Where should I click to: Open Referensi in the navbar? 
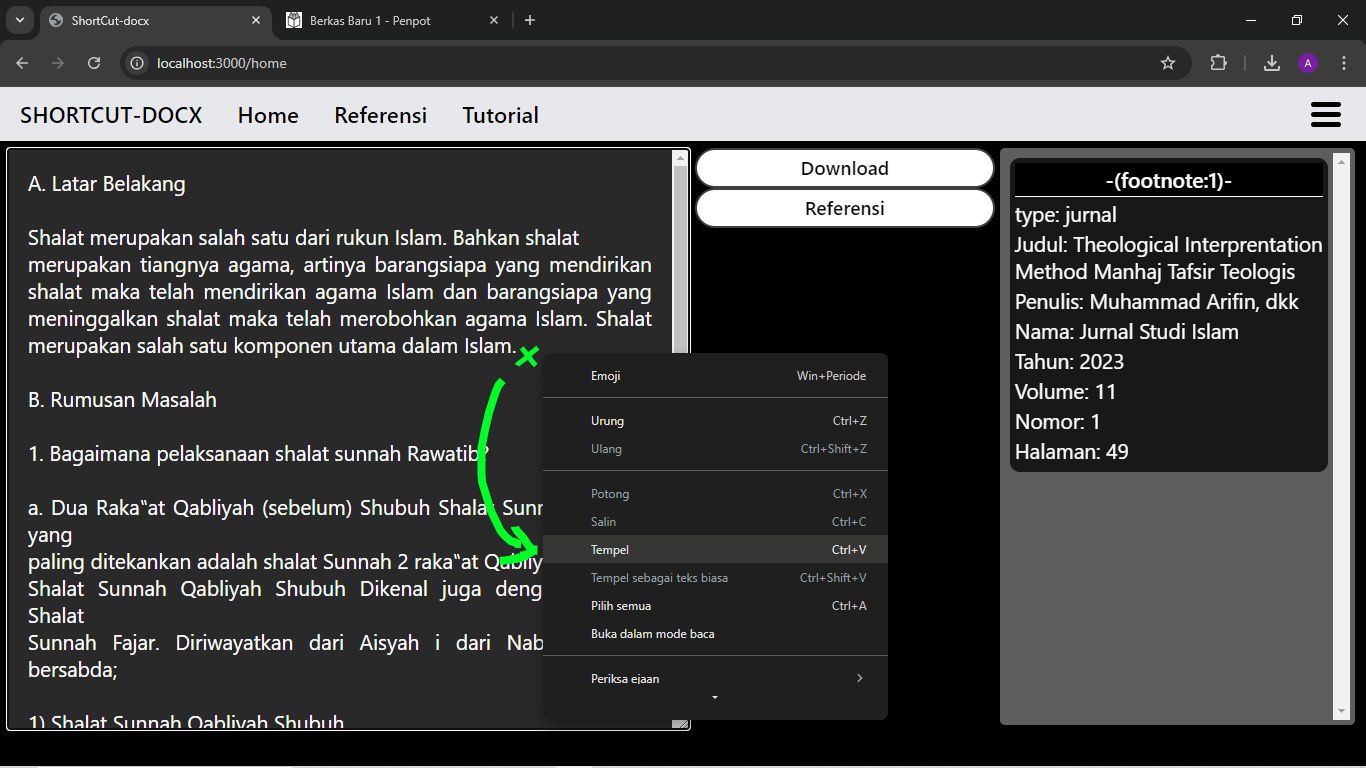pyautogui.click(x=380, y=115)
